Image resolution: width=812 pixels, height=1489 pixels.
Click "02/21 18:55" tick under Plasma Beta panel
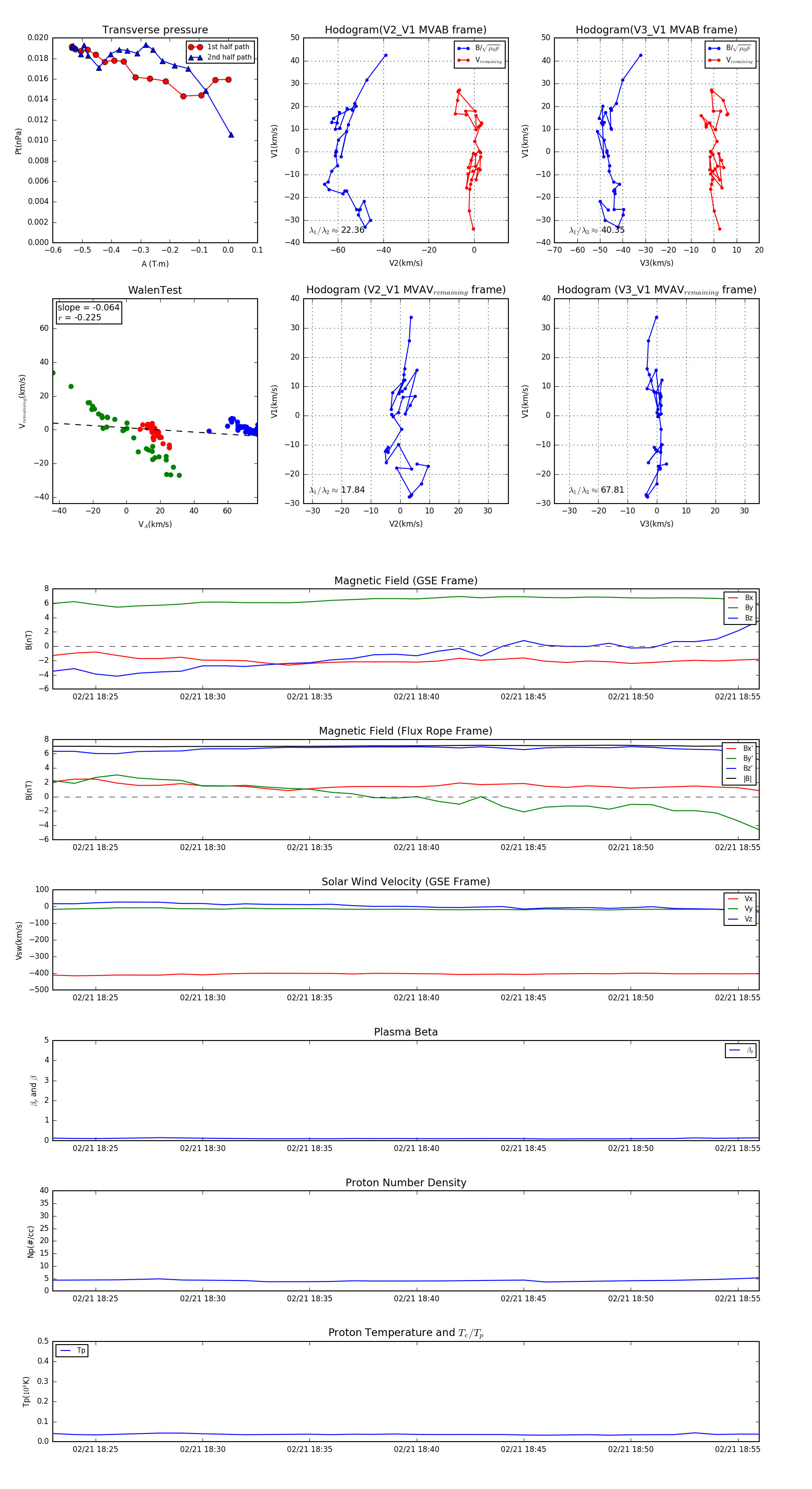[x=738, y=1148]
